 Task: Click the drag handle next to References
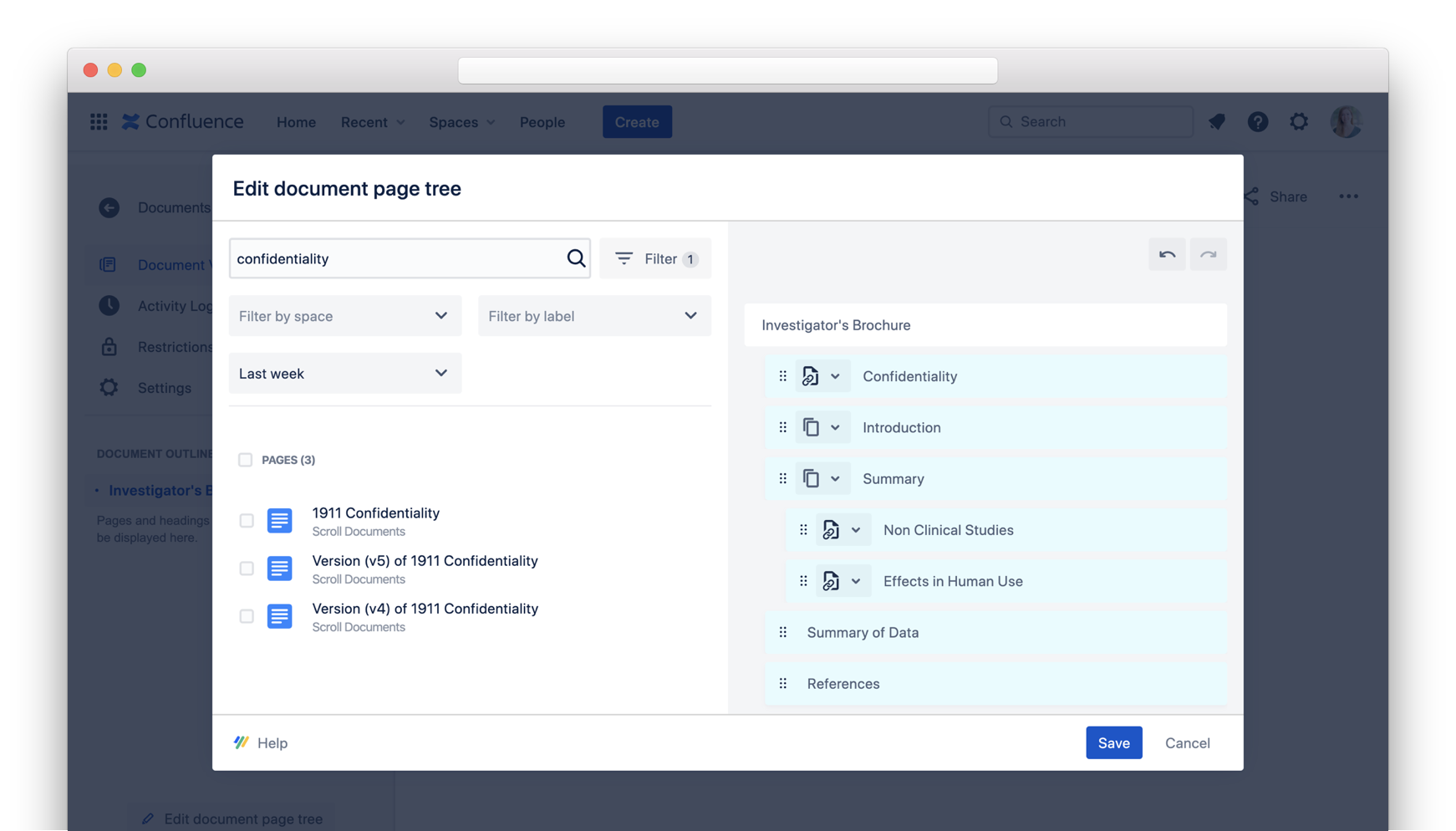coord(783,684)
